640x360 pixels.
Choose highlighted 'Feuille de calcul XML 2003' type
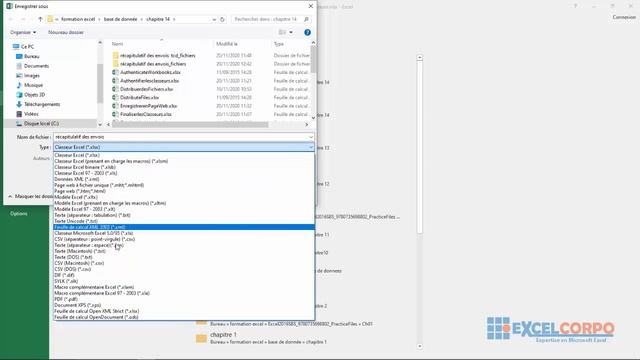[184, 227]
